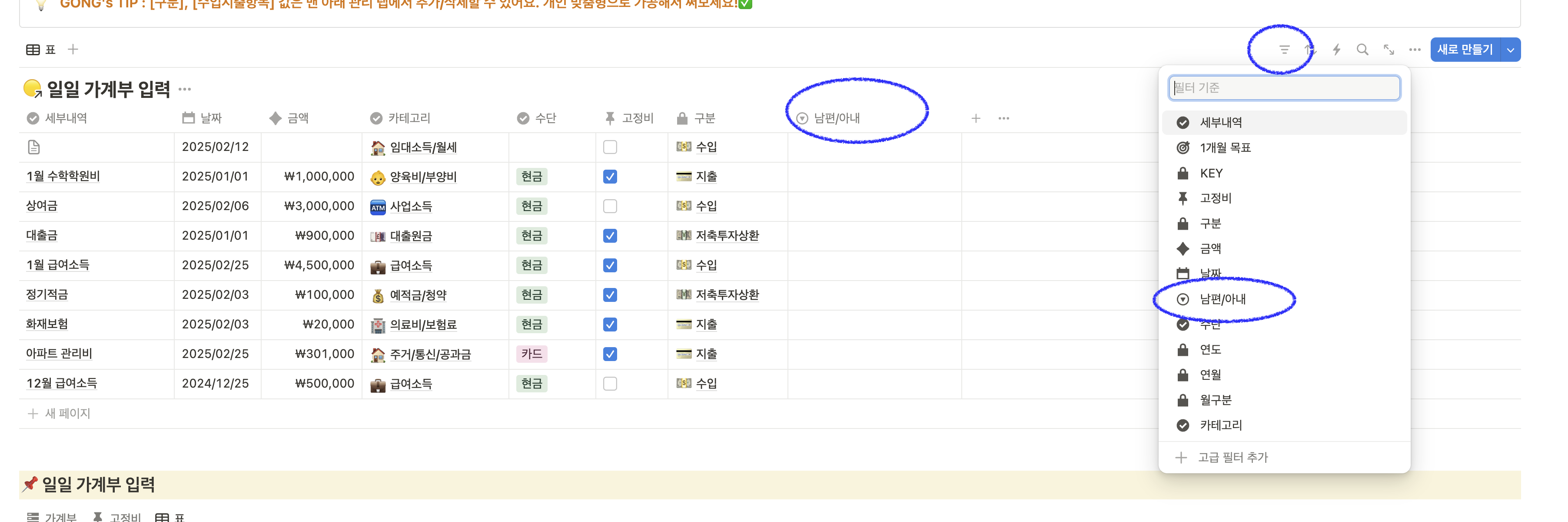Add a new view with the plus icon
This screenshot has width=1568, height=522.
click(x=73, y=49)
